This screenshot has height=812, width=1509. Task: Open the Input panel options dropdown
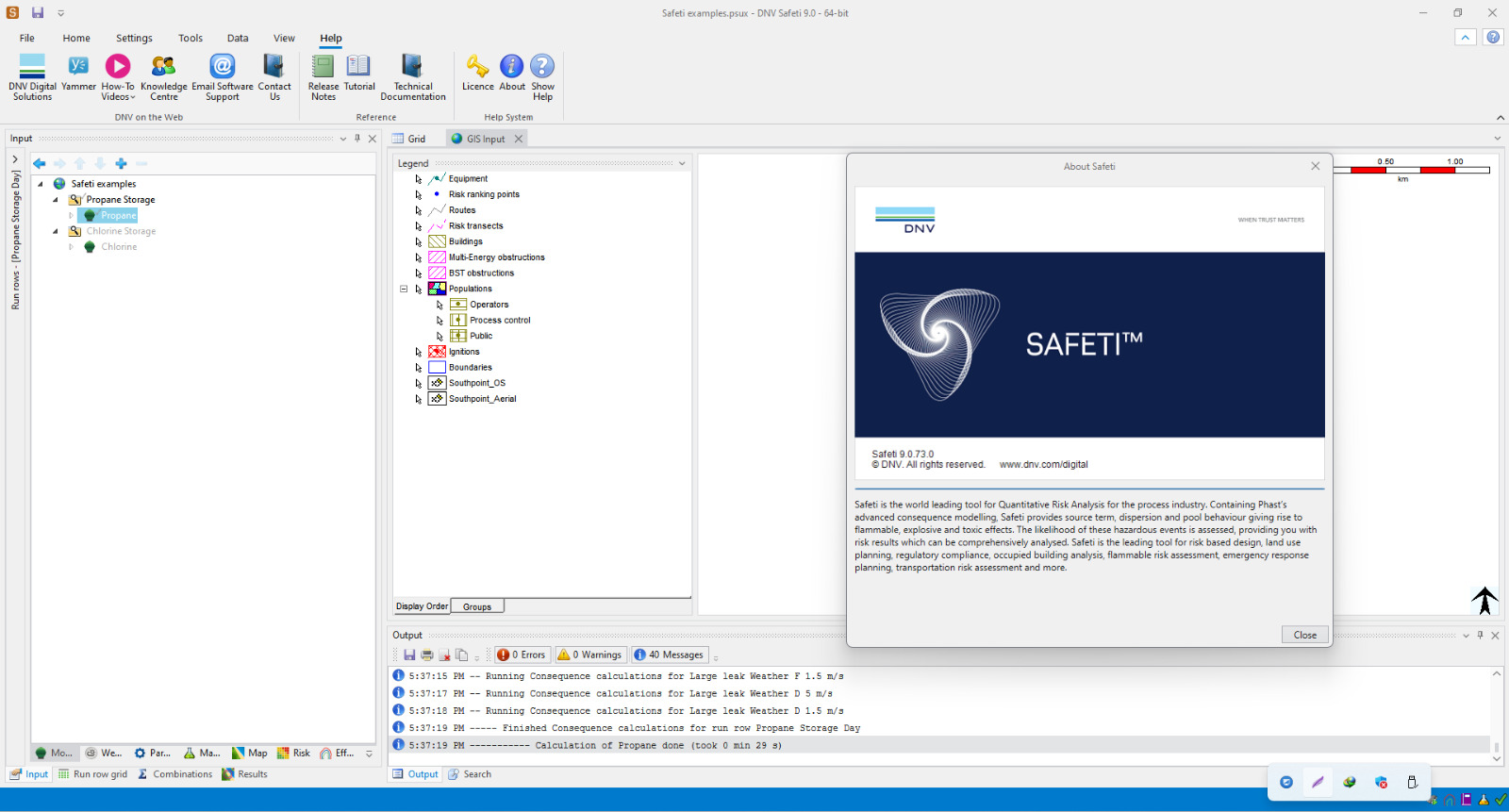coord(343,139)
